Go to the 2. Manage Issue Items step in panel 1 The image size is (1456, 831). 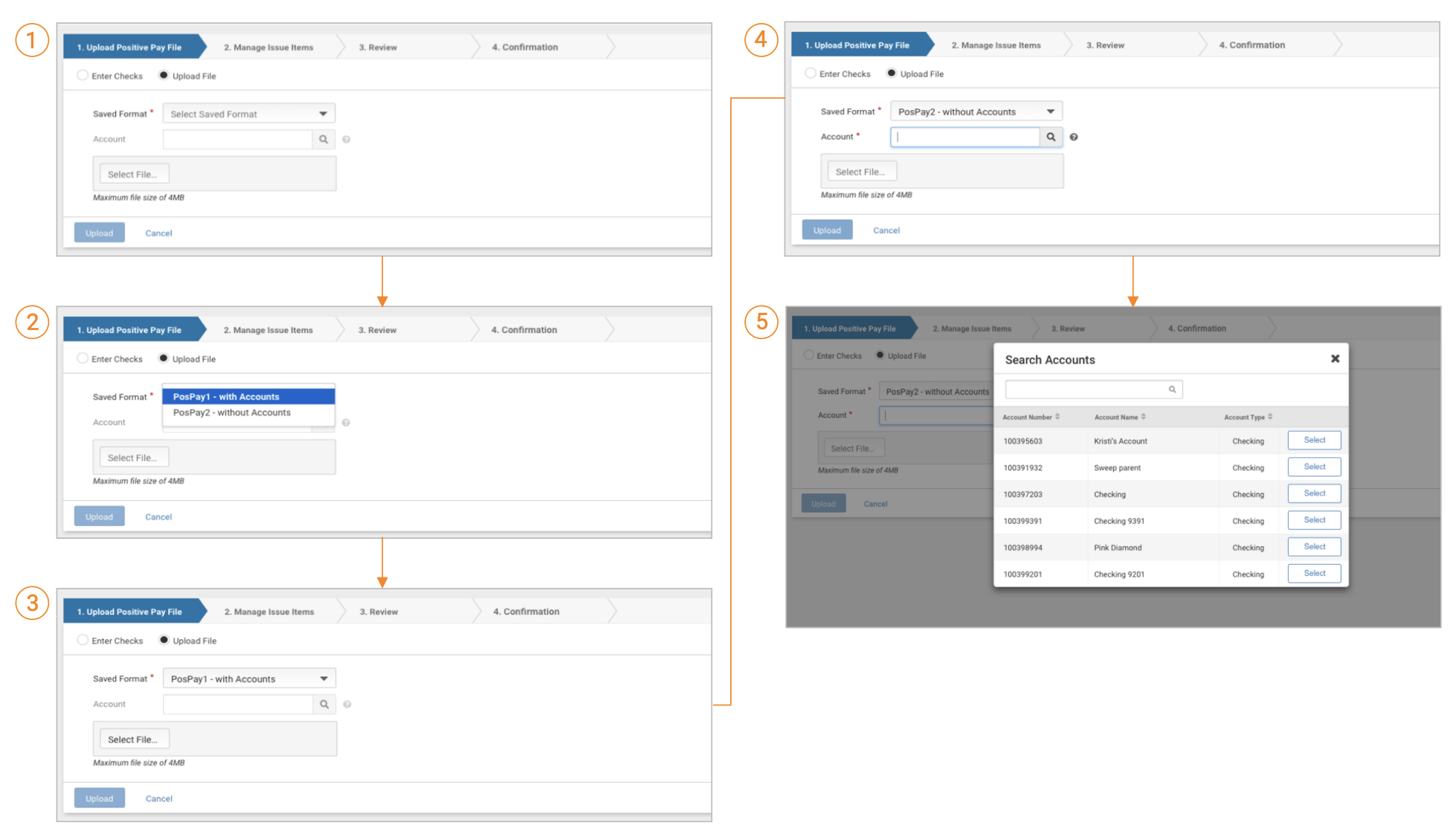268,48
